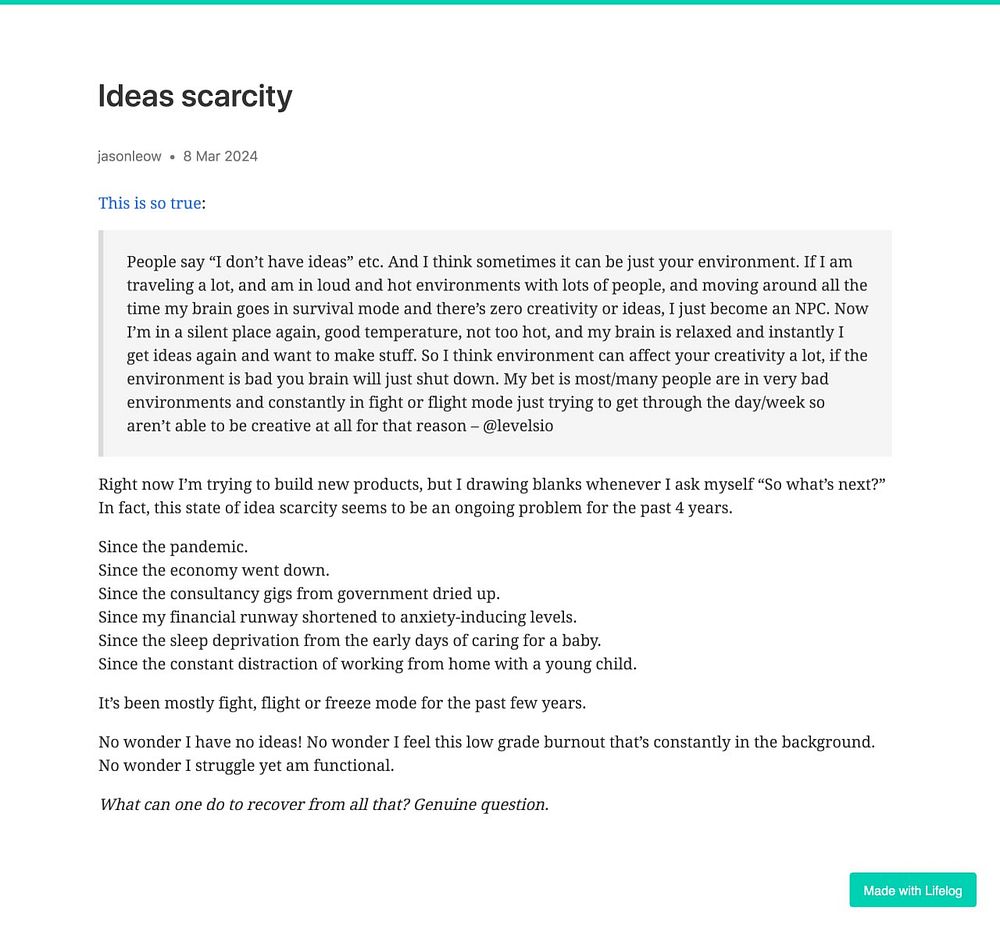Click the "Made with Lifelog" button
This screenshot has width=1000, height=927.
pyautogui.click(x=912, y=890)
